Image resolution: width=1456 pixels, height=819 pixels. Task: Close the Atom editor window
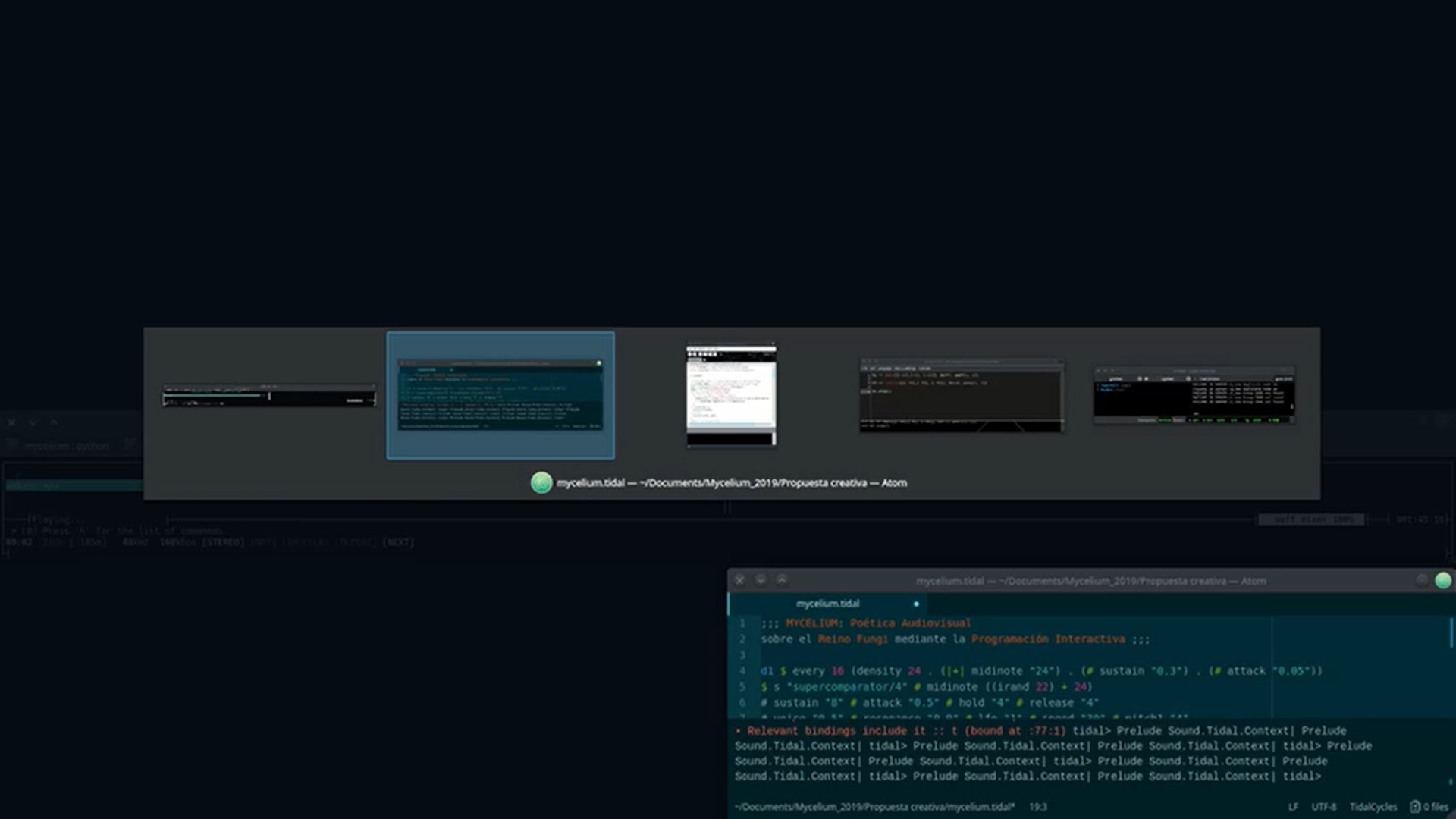point(739,580)
